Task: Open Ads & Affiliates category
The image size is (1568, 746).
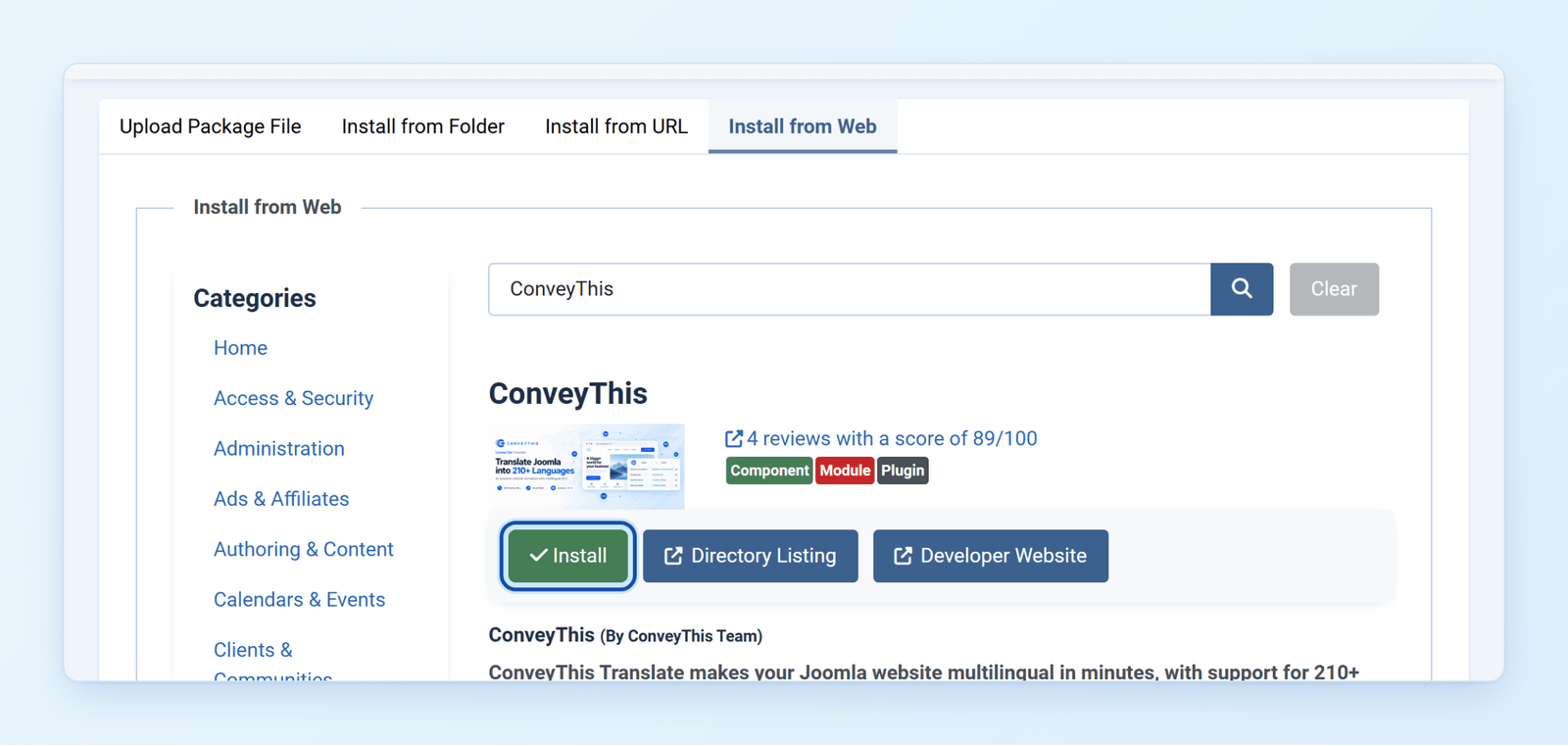Action: 281,499
